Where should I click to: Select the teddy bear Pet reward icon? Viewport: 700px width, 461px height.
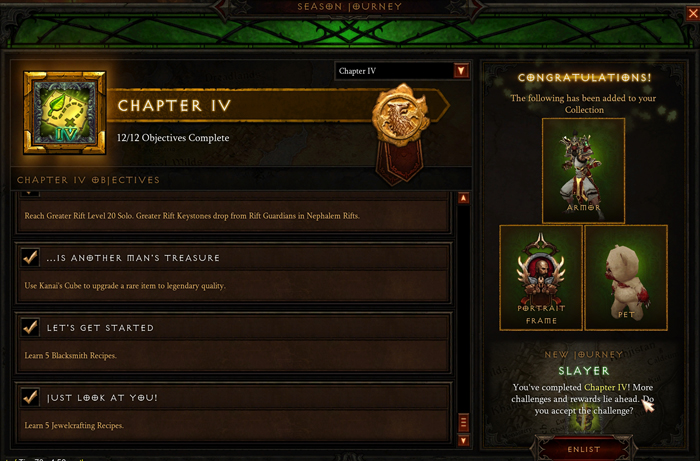pyautogui.click(x=626, y=278)
